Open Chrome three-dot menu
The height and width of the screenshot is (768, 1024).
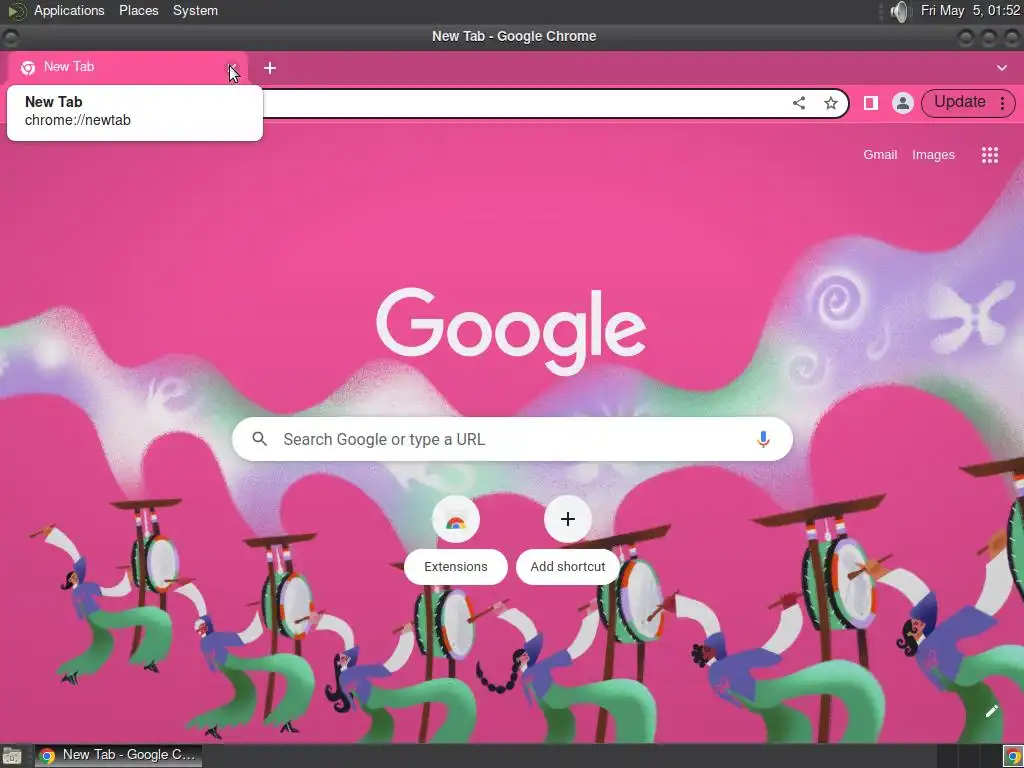(x=1002, y=103)
